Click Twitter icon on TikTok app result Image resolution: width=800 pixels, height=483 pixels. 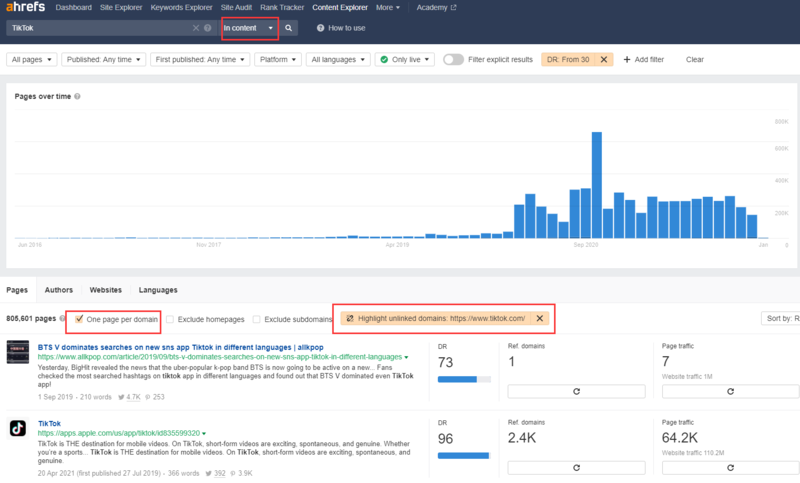[x=208, y=473]
